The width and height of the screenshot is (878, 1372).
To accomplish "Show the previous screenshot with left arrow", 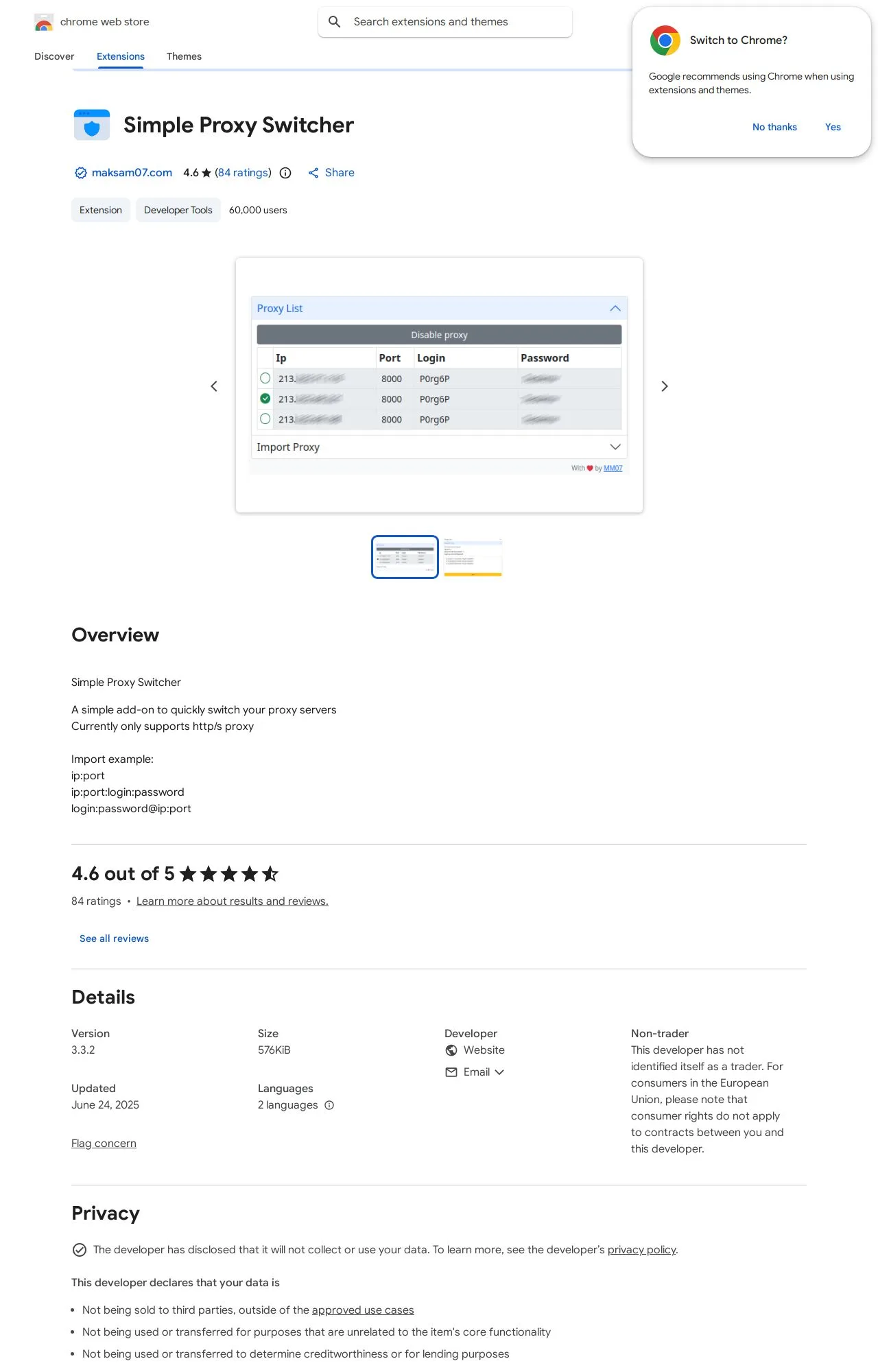I will tap(214, 386).
